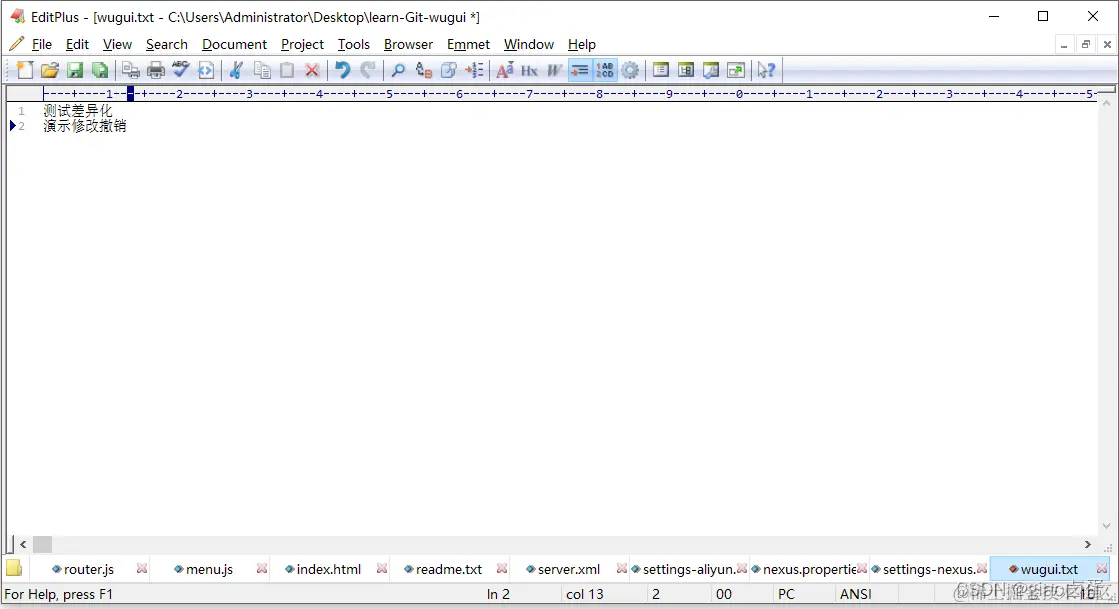Toggle line numbers with the 1AB icon
This screenshot has height=609, width=1119.
[x=605, y=70]
